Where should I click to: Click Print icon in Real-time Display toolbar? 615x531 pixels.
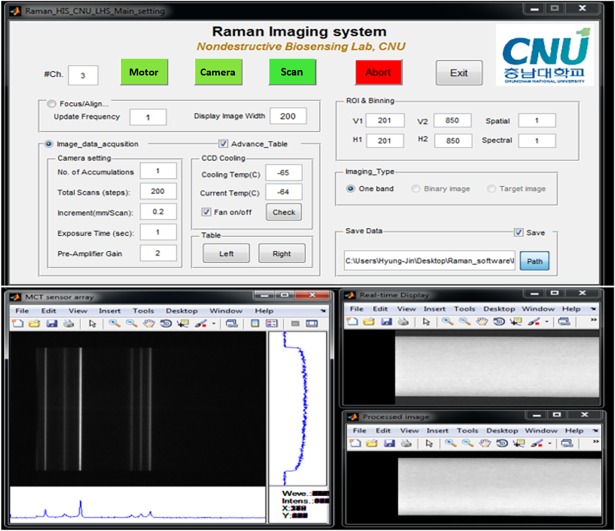403,323
